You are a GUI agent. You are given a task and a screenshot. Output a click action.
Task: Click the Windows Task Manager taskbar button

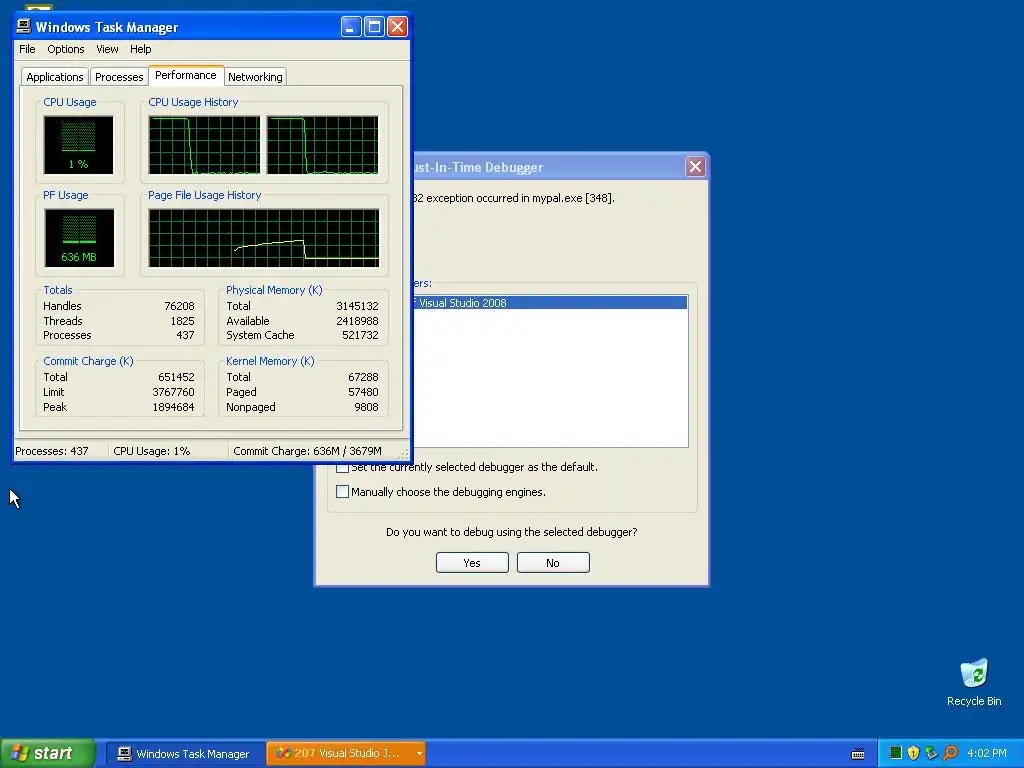tap(185, 754)
